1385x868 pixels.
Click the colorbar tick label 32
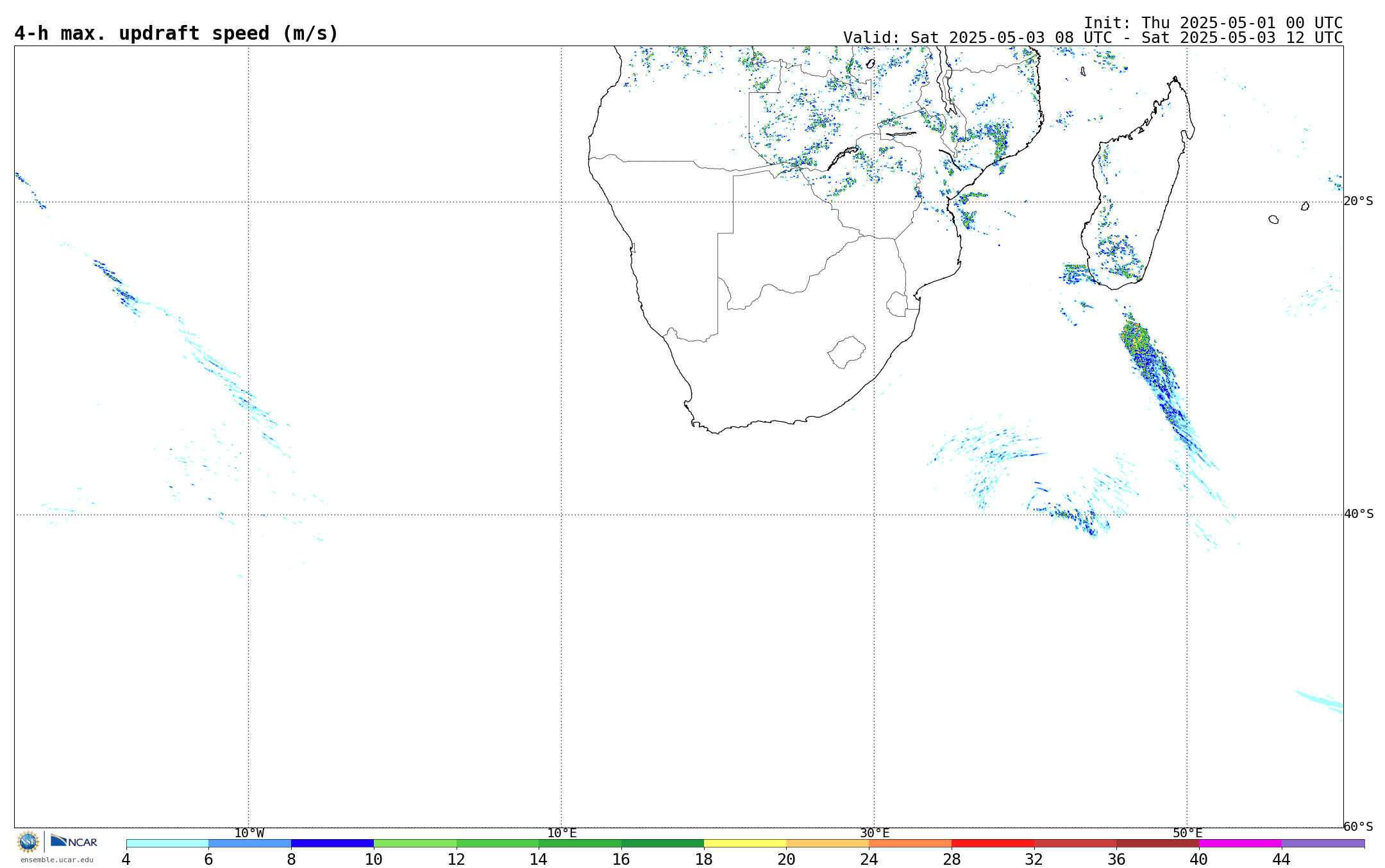point(1034,860)
